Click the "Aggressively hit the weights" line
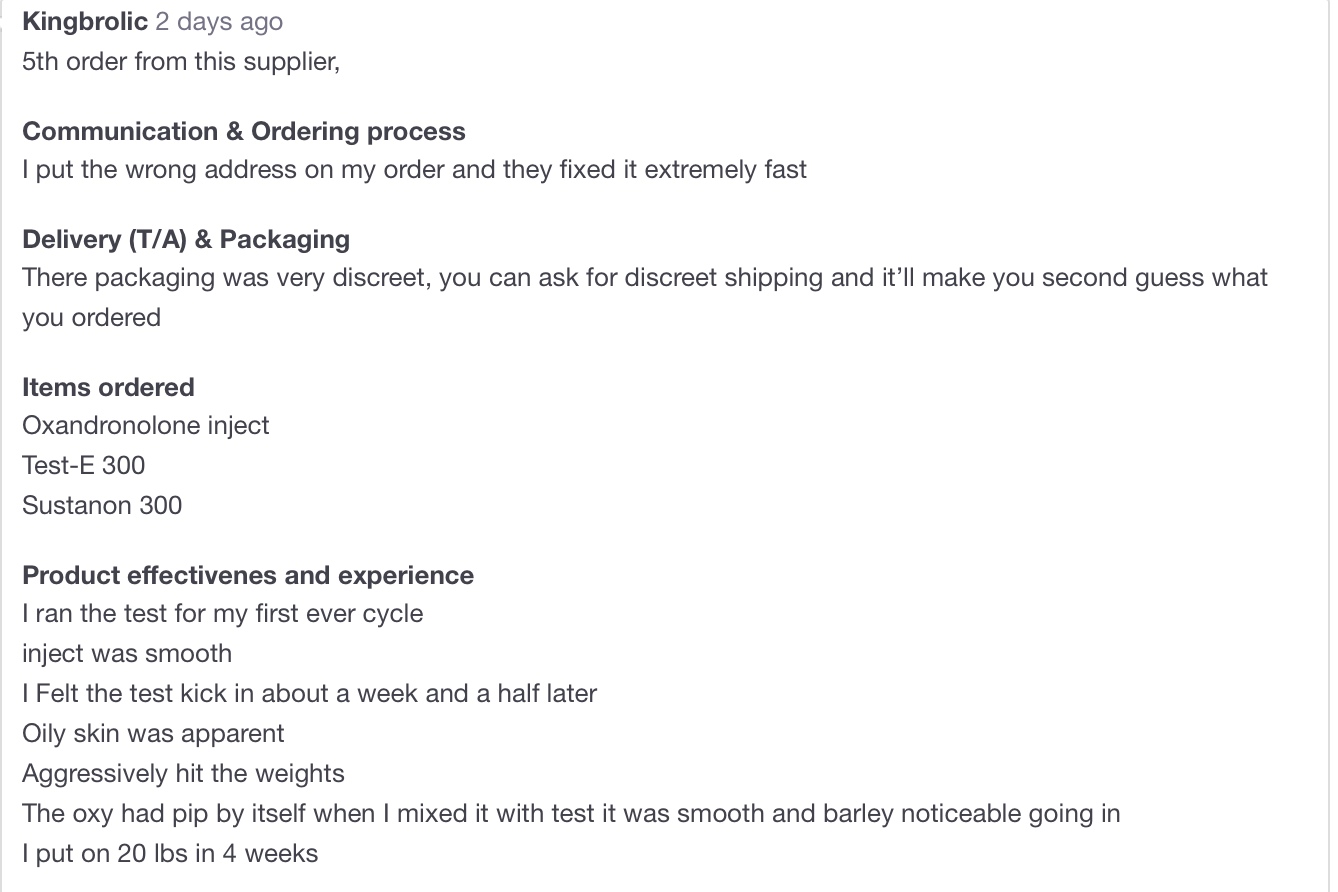This screenshot has height=892, width=1338. (x=183, y=773)
